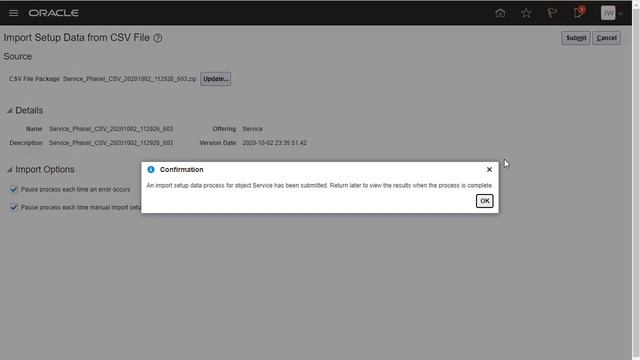Open the JW user avatar menu

[x=611, y=13]
